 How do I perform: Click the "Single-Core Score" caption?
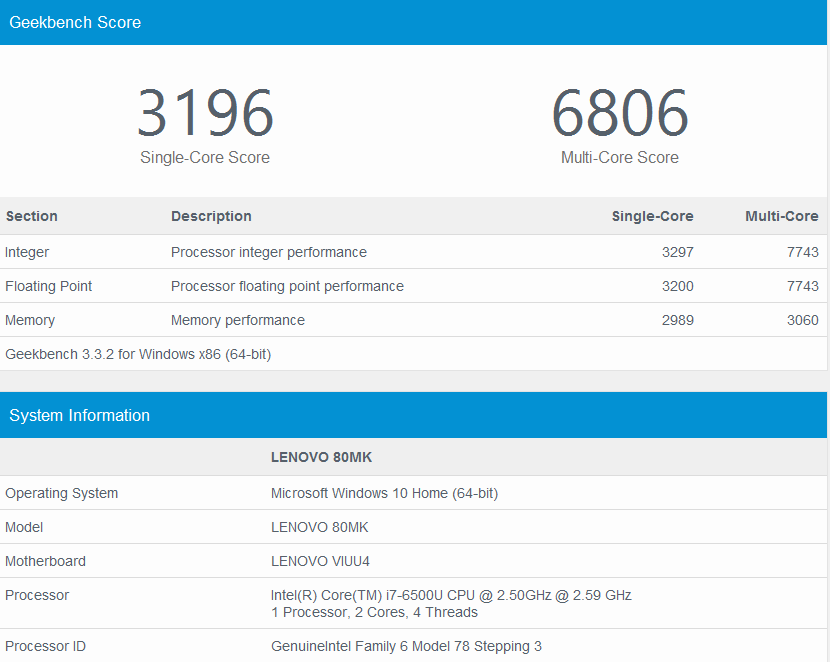(x=205, y=157)
